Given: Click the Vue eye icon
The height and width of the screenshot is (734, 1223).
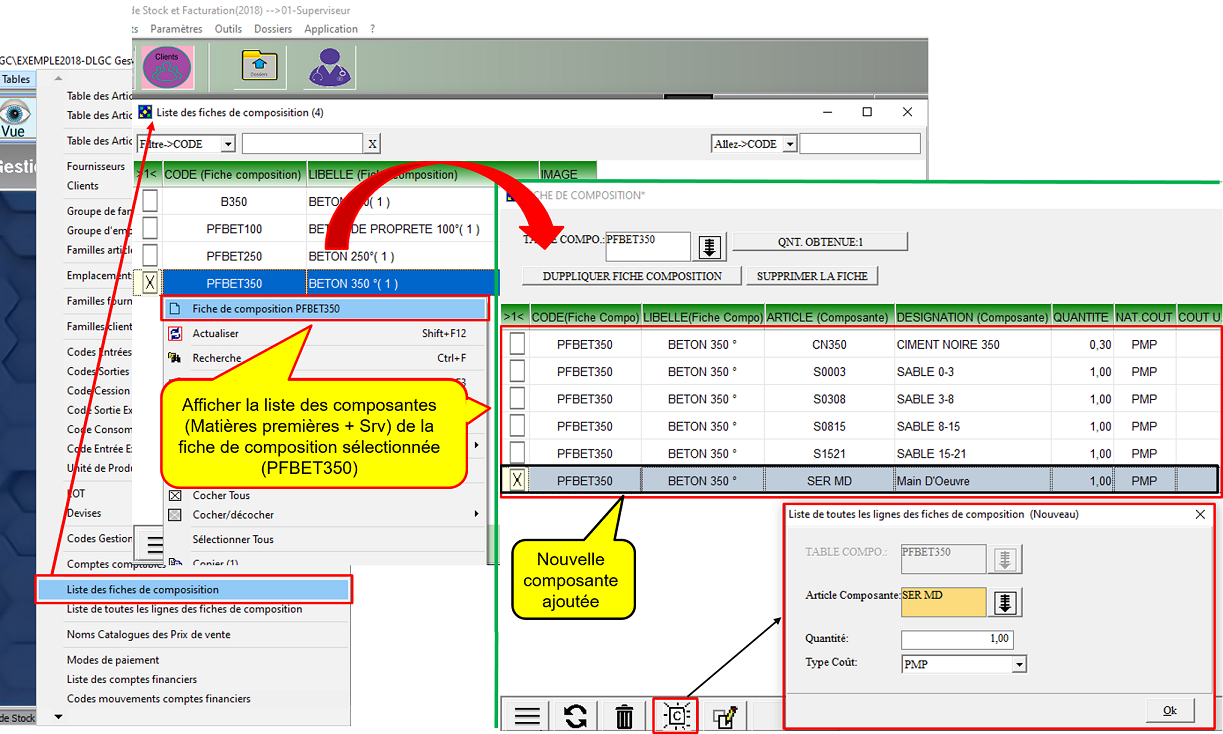Looking at the screenshot, I should 15,118.
